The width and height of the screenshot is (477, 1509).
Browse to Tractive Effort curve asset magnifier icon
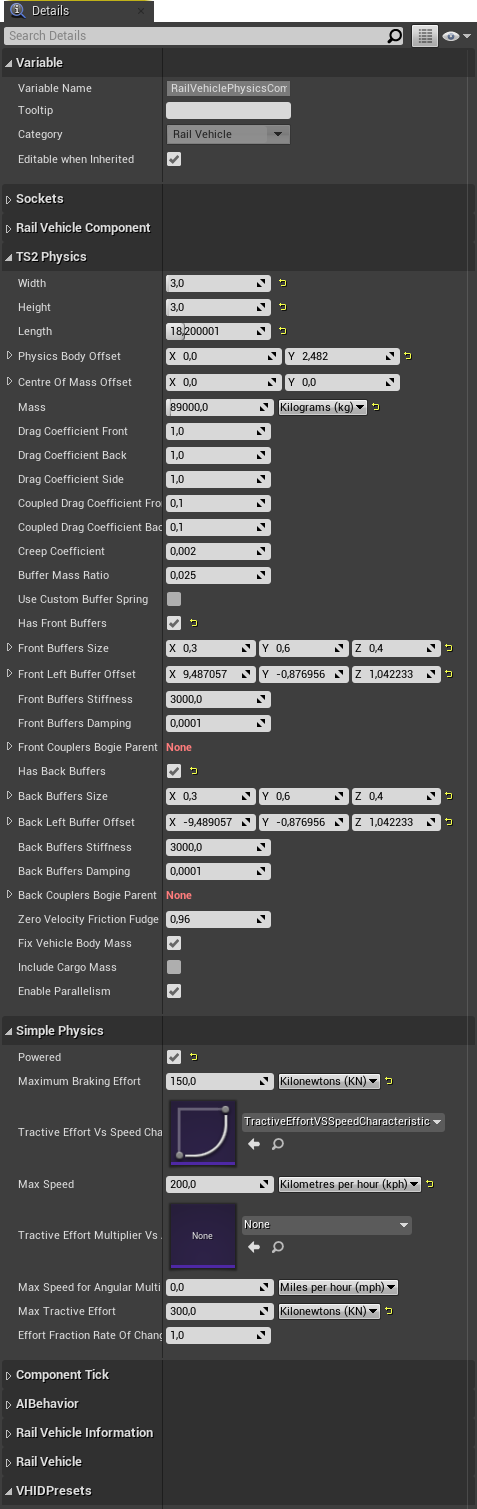tap(278, 1144)
